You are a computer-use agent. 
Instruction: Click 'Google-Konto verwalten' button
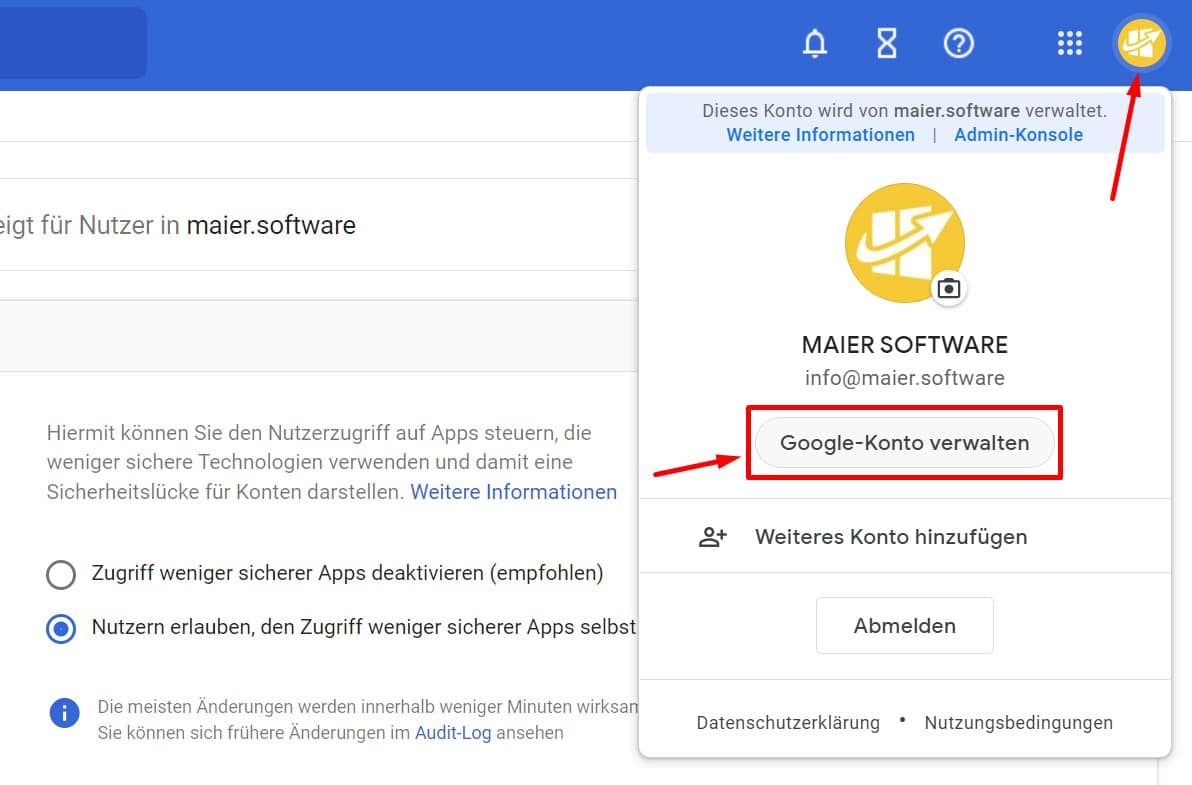pyautogui.click(x=904, y=443)
